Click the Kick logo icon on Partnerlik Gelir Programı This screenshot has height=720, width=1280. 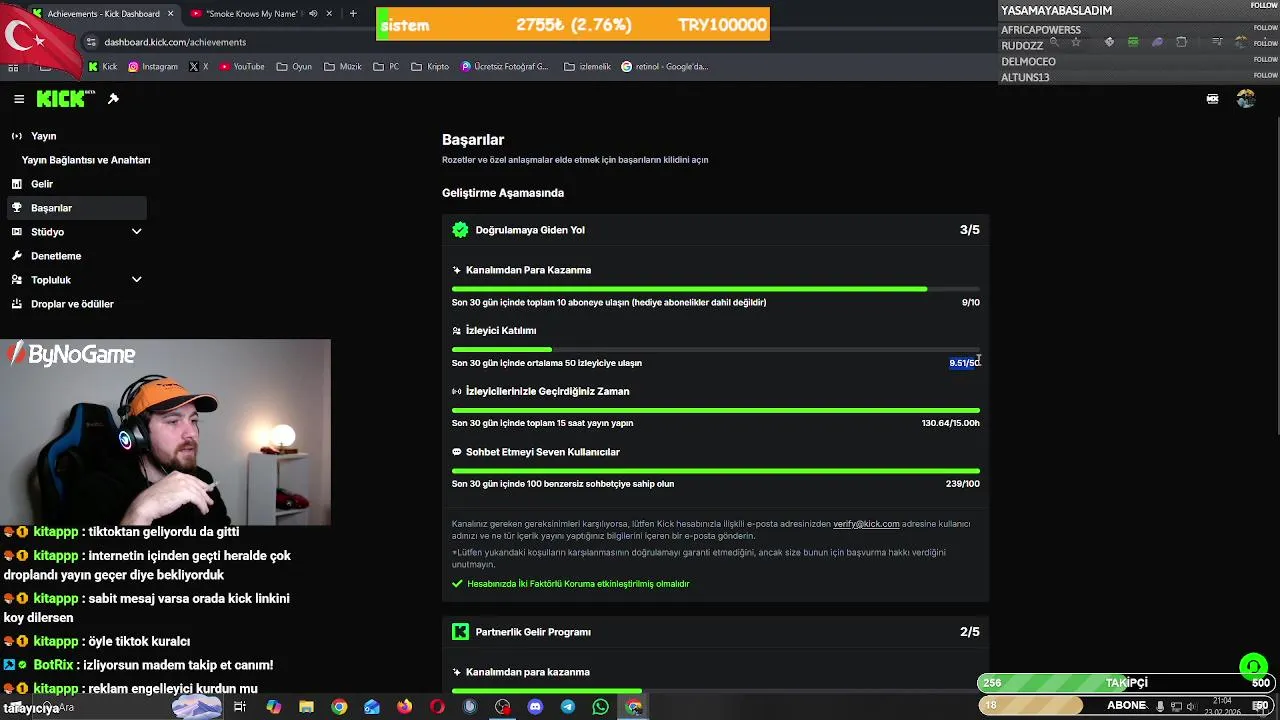tap(460, 632)
